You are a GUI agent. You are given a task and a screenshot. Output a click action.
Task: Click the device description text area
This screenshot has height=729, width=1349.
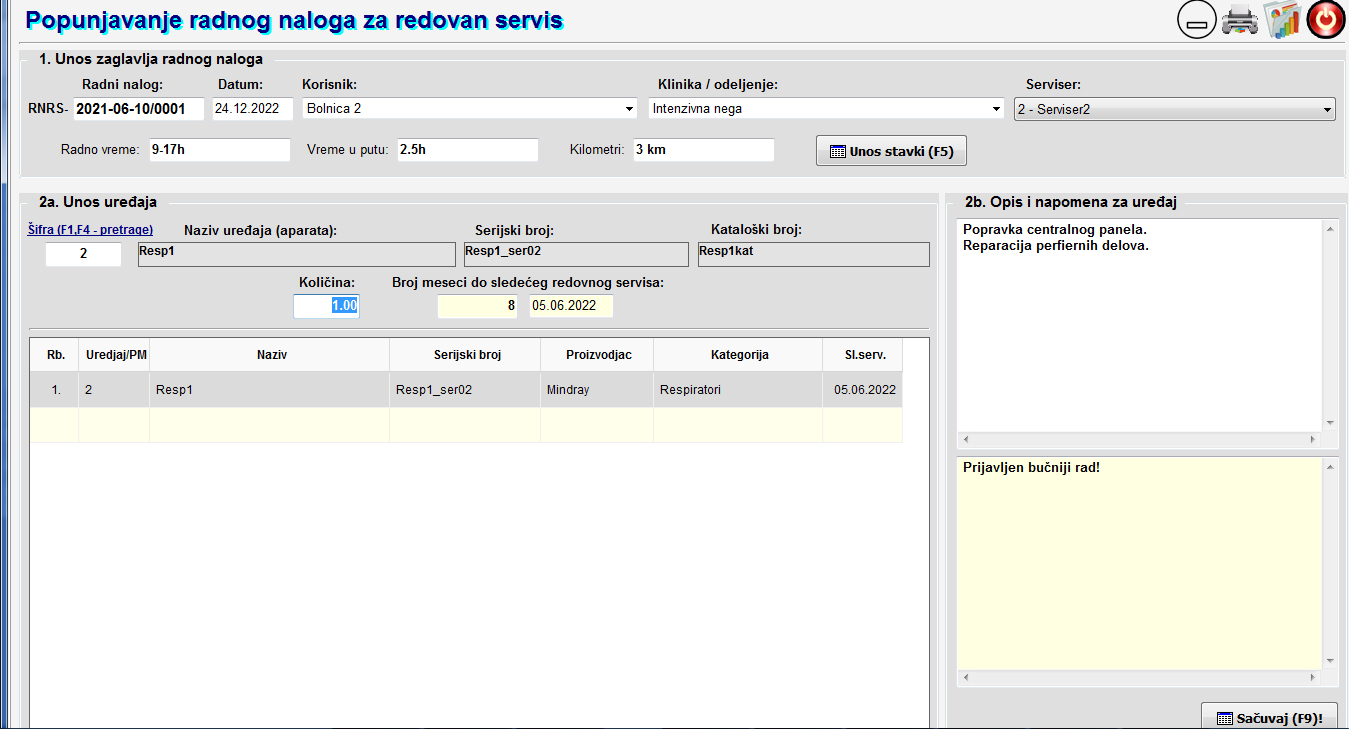coord(1139,325)
